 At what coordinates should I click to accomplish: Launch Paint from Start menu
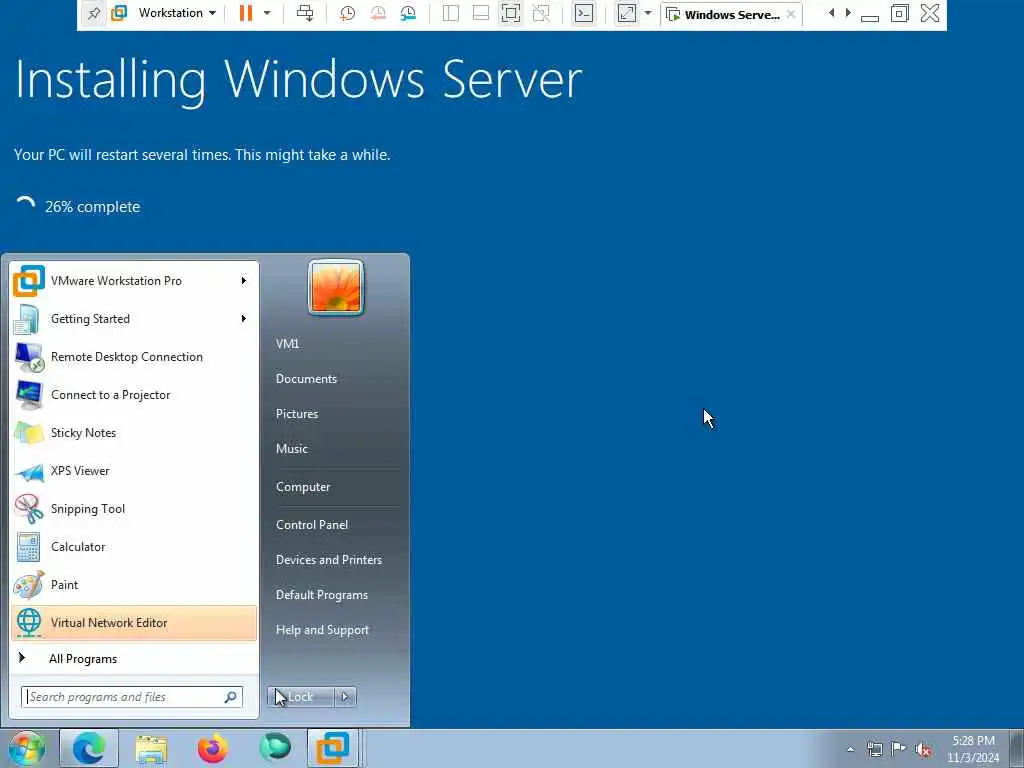[x=134, y=584]
